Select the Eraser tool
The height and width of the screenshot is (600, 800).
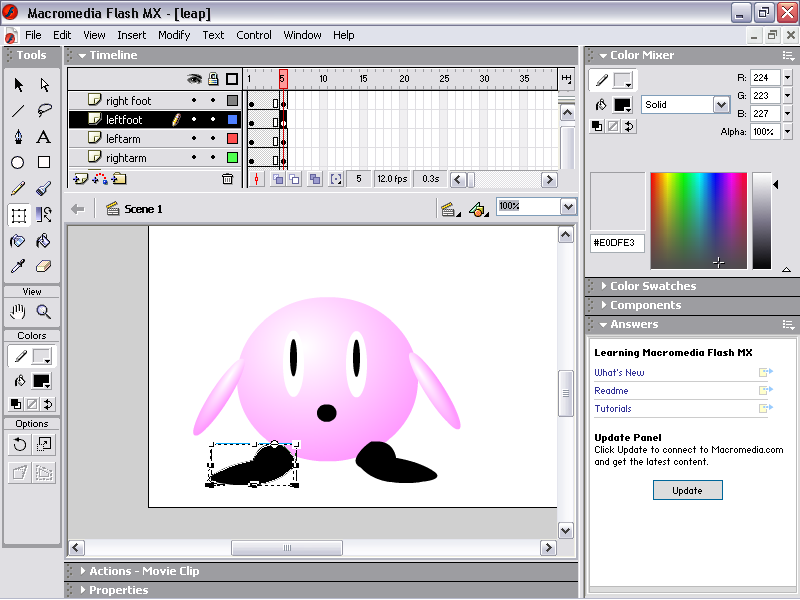click(44, 267)
